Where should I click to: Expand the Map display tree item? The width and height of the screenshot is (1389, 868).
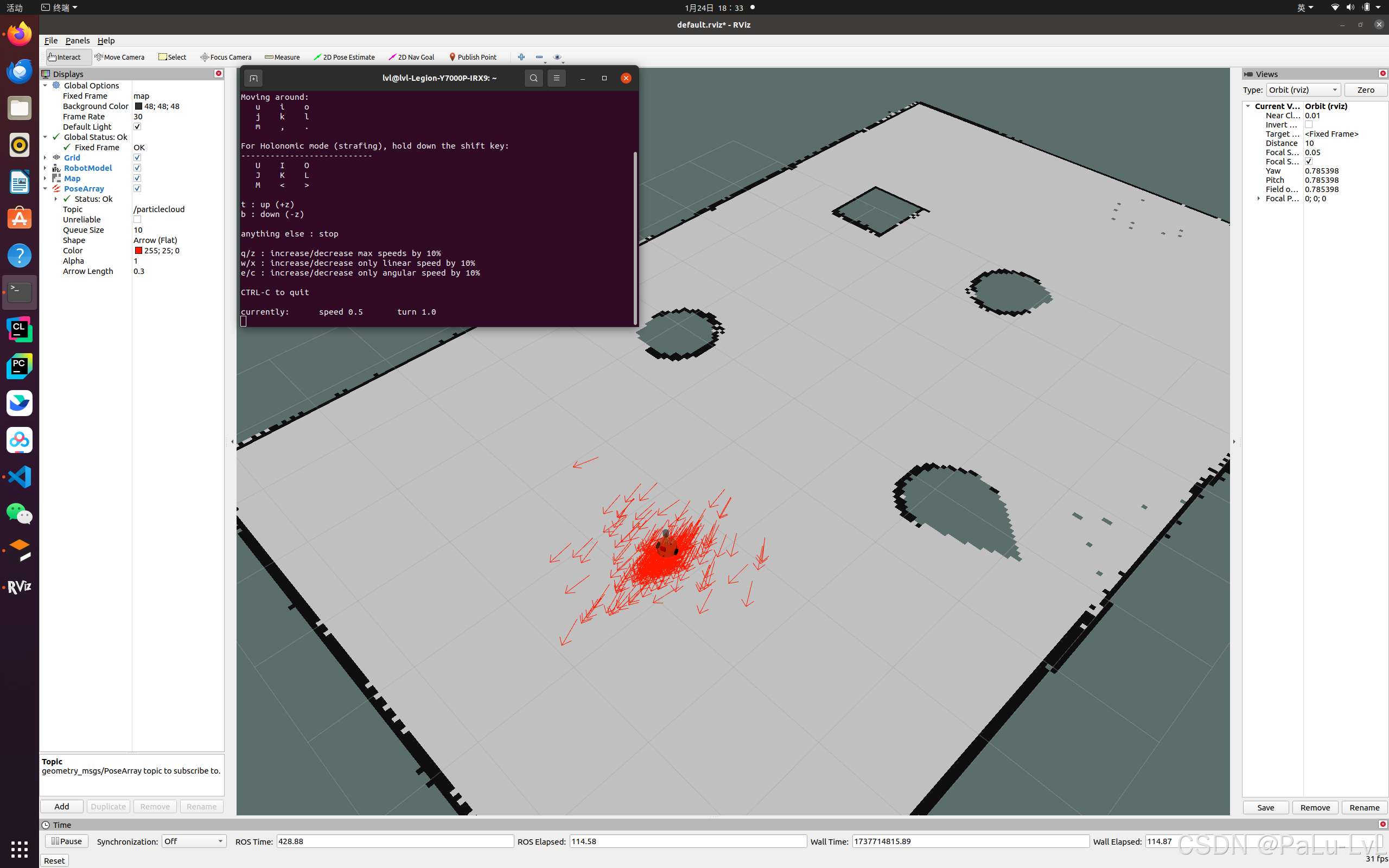[x=46, y=178]
